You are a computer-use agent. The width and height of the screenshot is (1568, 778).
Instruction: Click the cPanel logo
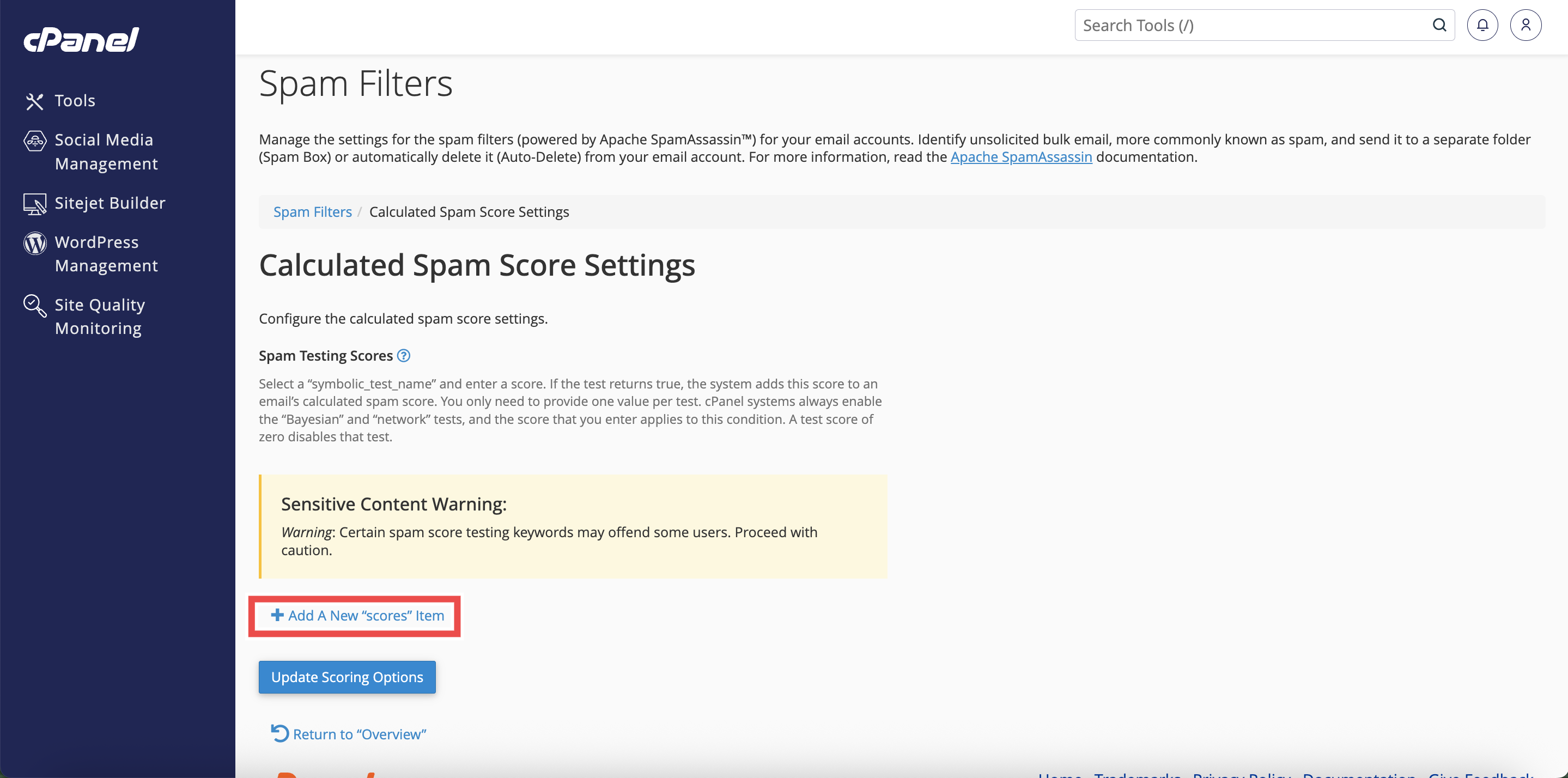point(82,40)
